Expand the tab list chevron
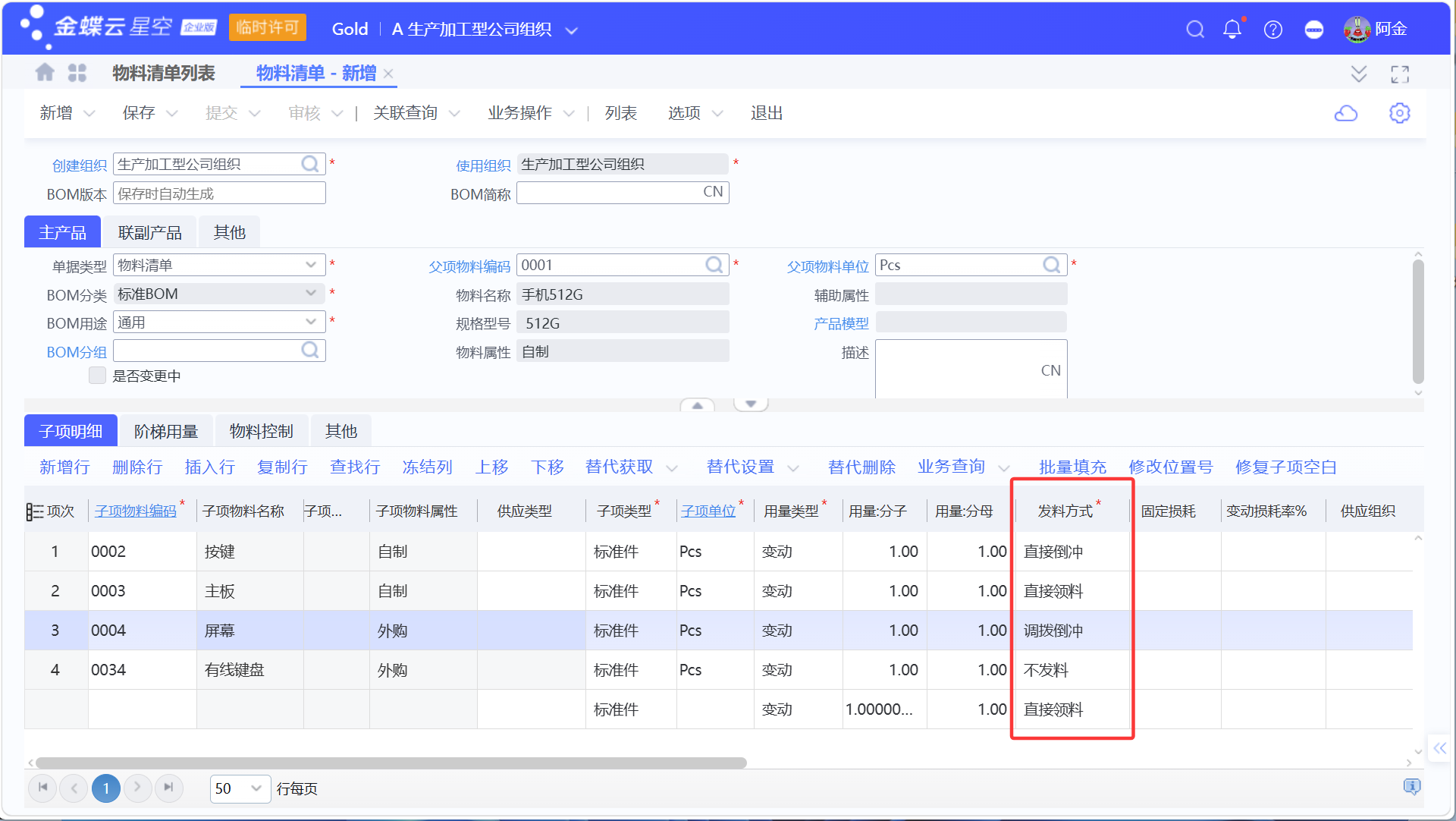 1358,74
